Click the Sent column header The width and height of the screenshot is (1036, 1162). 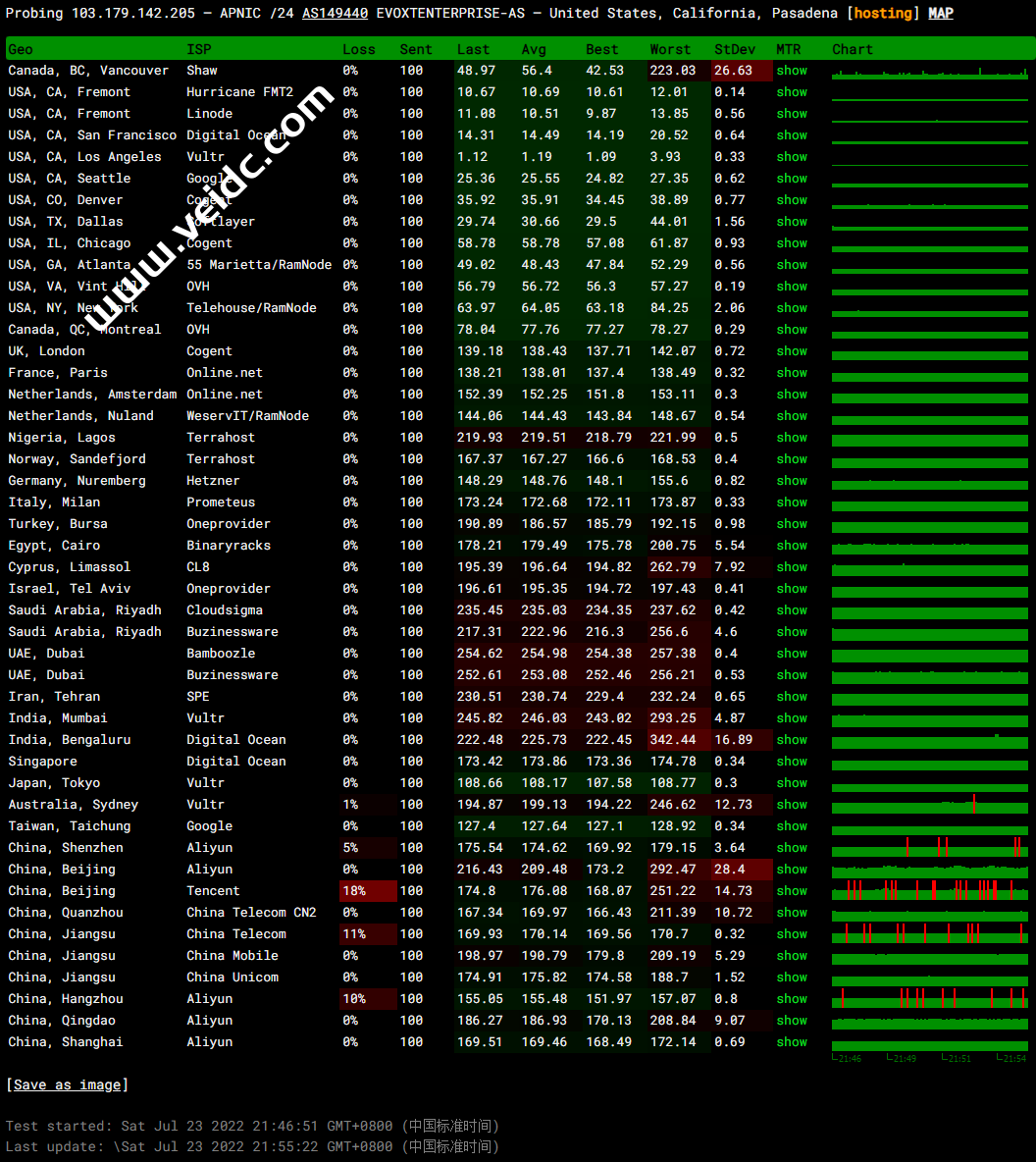[x=416, y=50]
